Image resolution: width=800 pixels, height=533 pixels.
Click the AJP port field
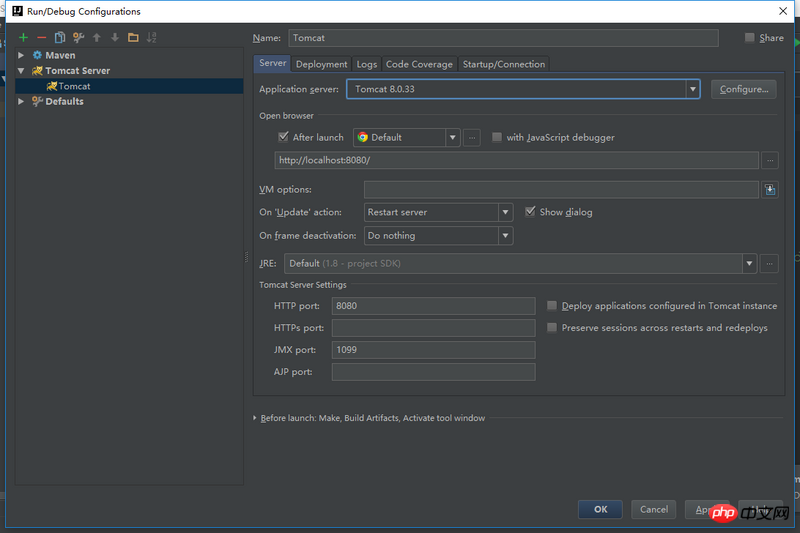[434, 372]
